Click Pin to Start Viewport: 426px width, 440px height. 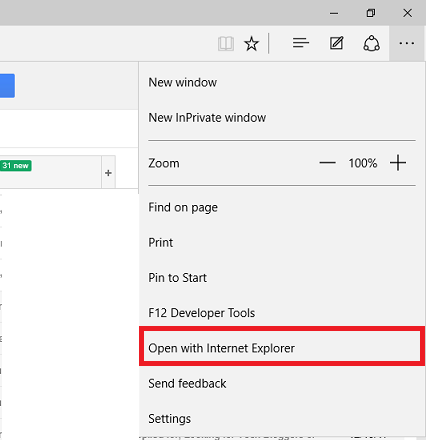(282, 278)
